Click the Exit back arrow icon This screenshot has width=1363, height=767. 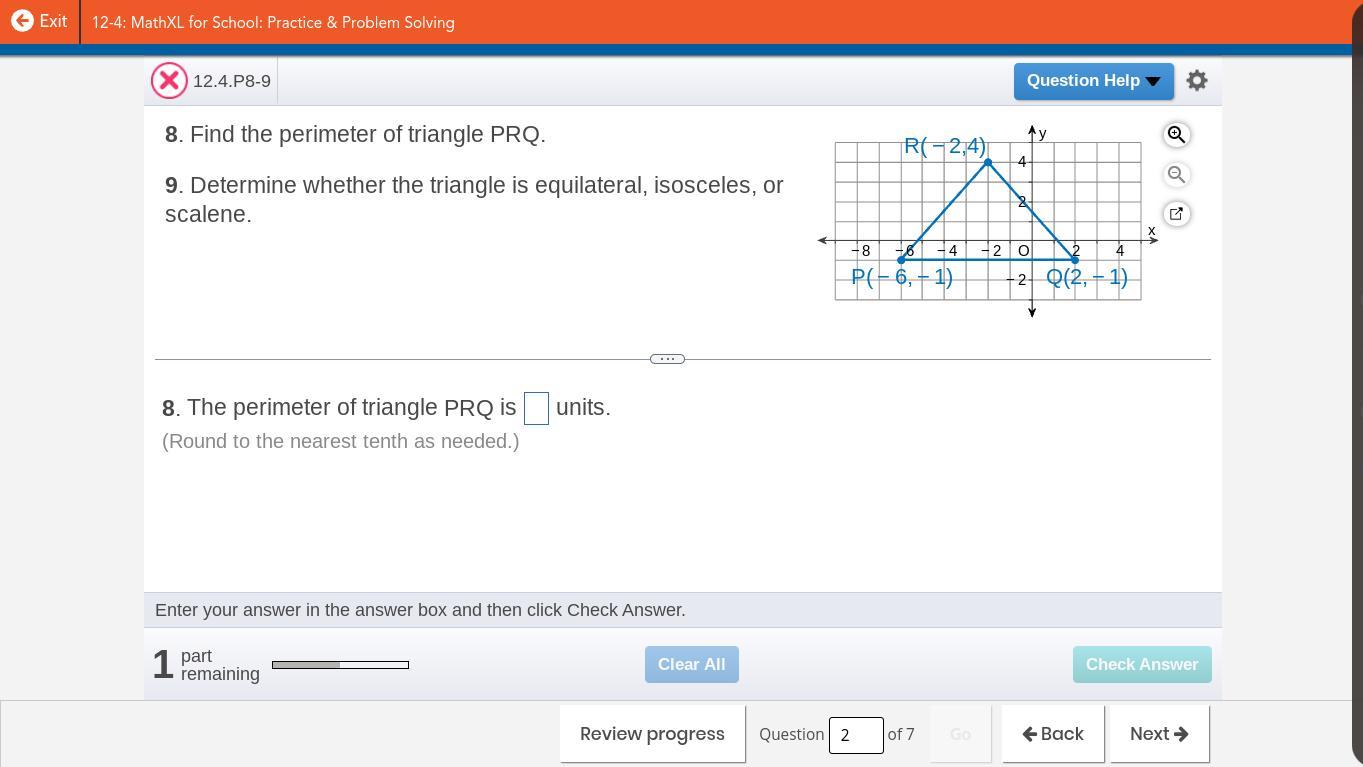click(x=22, y=21)
